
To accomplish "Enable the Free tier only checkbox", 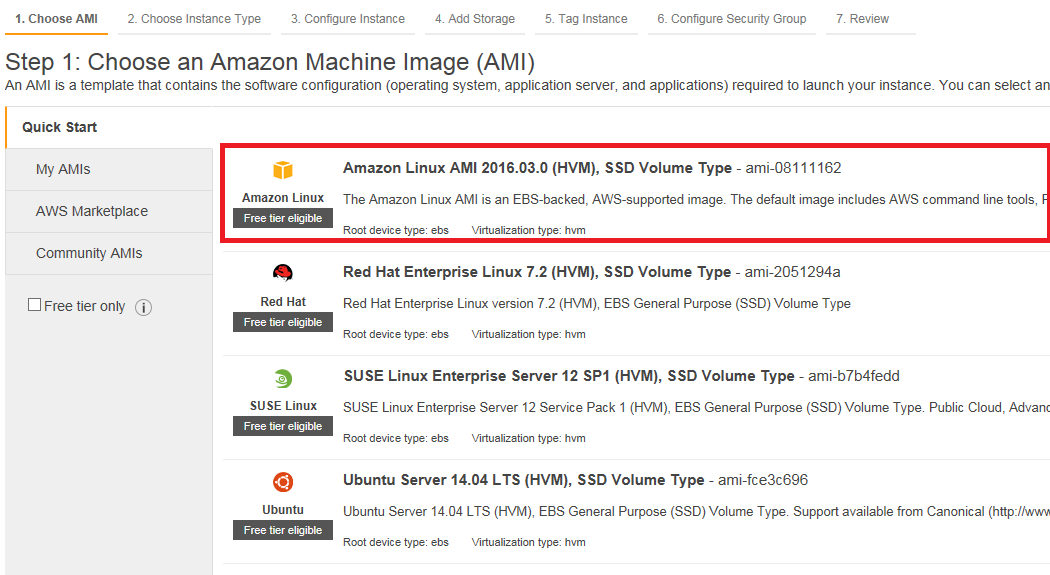I will point(34,305).
